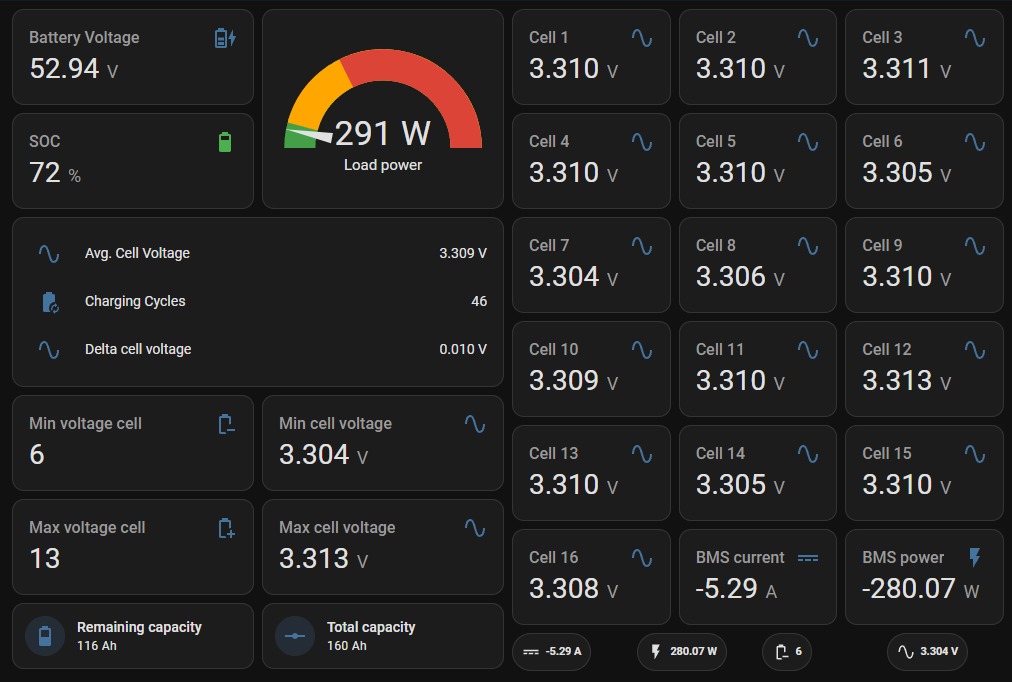Click the orange section of the gauge
The width and height of the screenshot is (1012, 682).
(320, 95)
